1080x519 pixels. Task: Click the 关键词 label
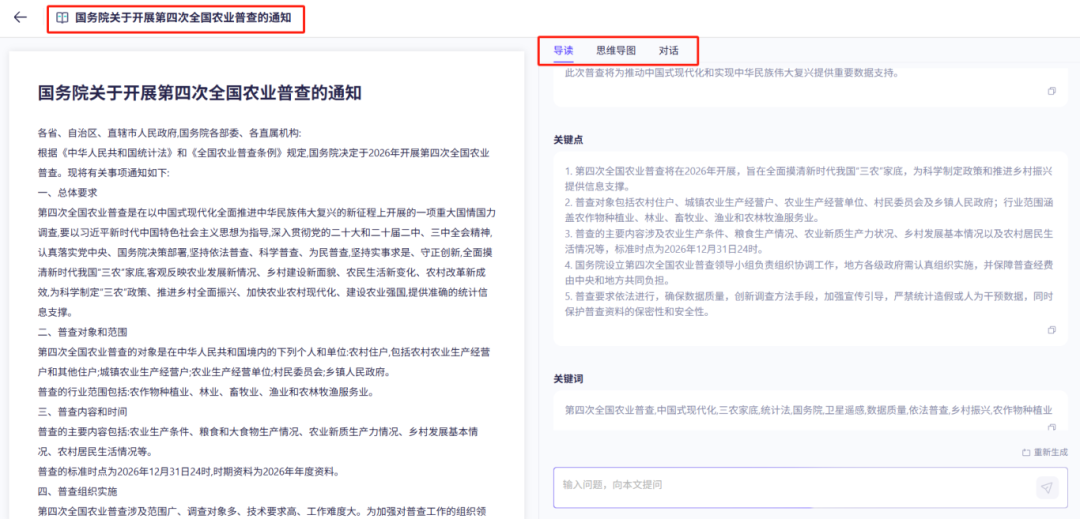pyautogui.click(x=569, y=379)
